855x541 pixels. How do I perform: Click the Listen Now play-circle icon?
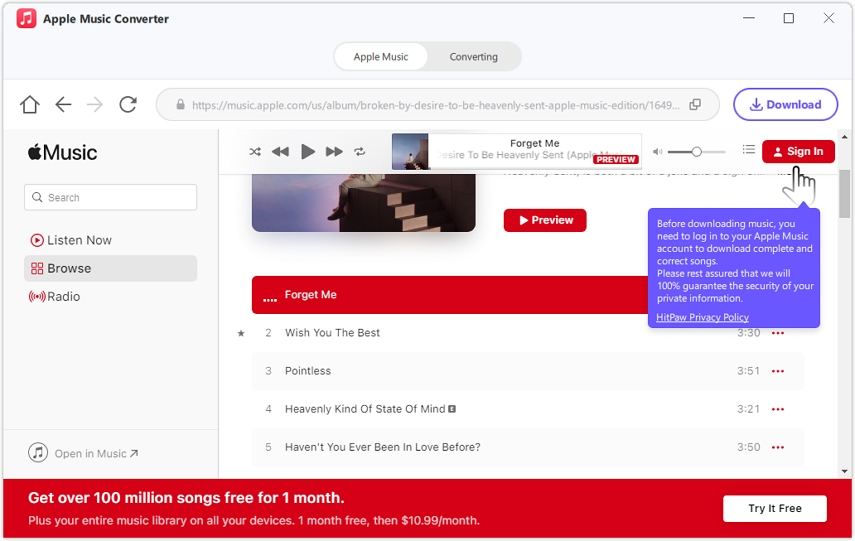tap(37, 240)
